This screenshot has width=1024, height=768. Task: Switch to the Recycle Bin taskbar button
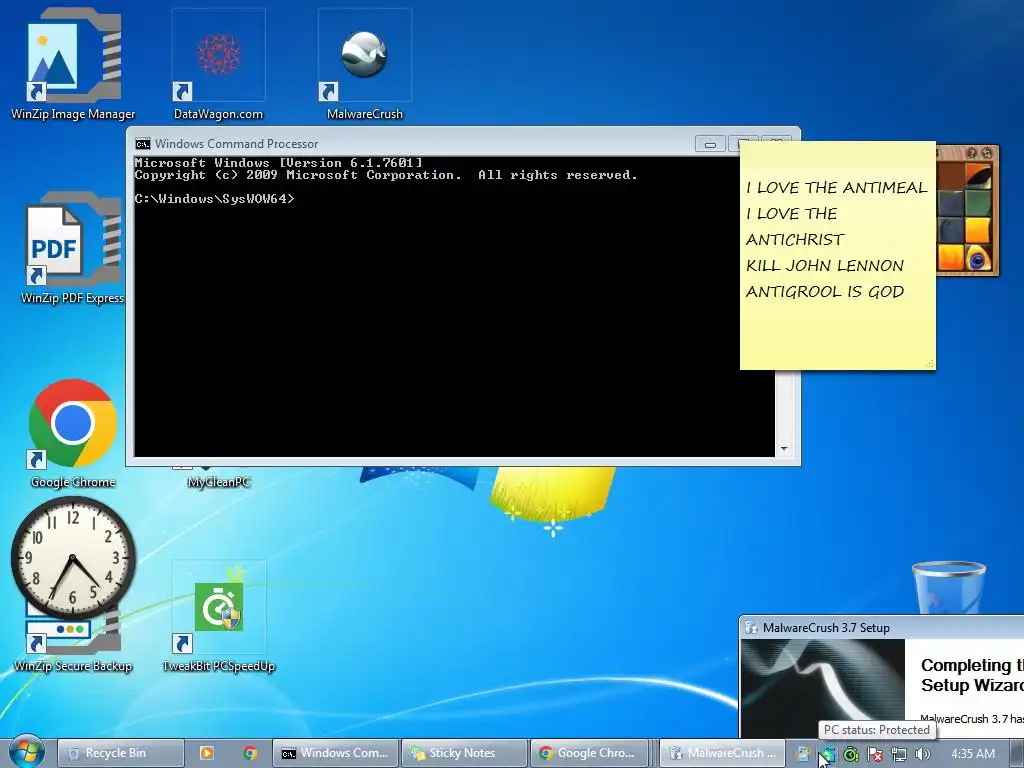click(x=120, y=753)
